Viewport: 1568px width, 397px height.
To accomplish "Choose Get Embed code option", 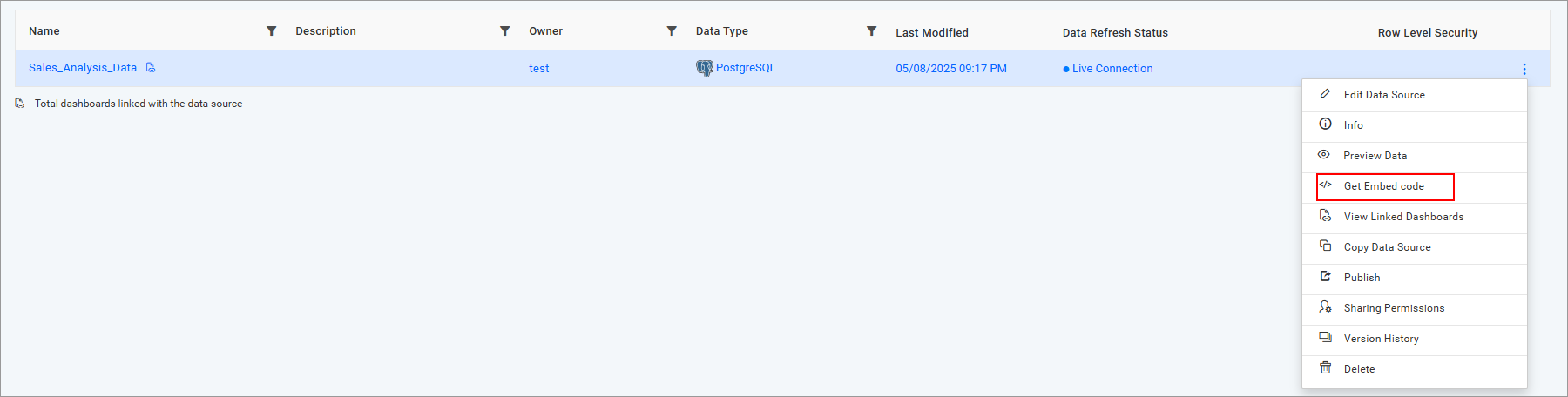I will click(1415, 187).
